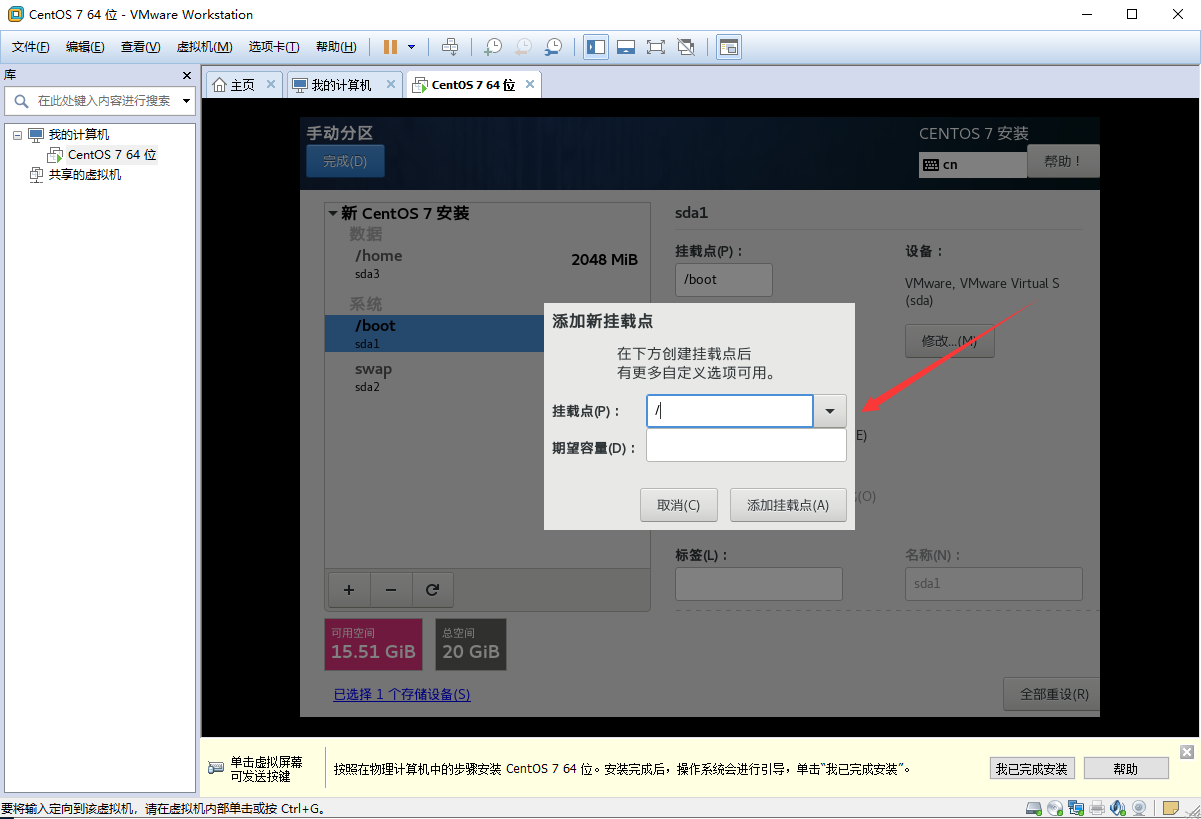Click the Unity mode toolbar icon
1201x819 pixels.
(x=686, y=47)
